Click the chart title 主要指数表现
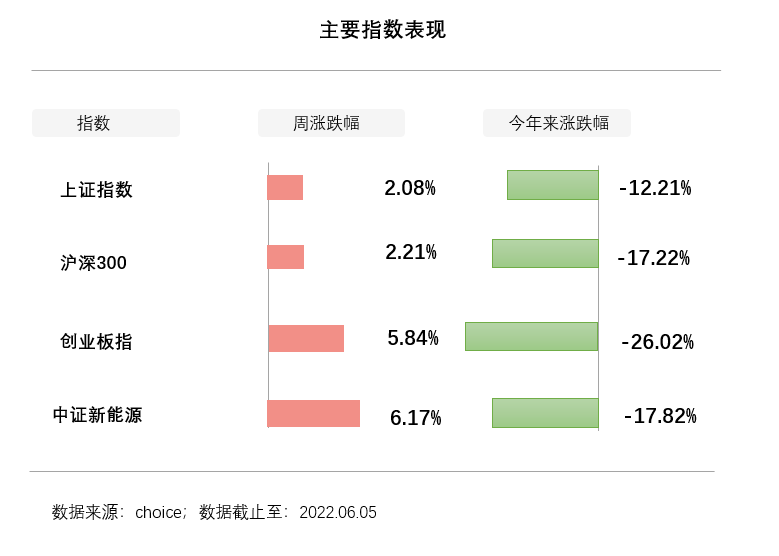 (383, 30)
